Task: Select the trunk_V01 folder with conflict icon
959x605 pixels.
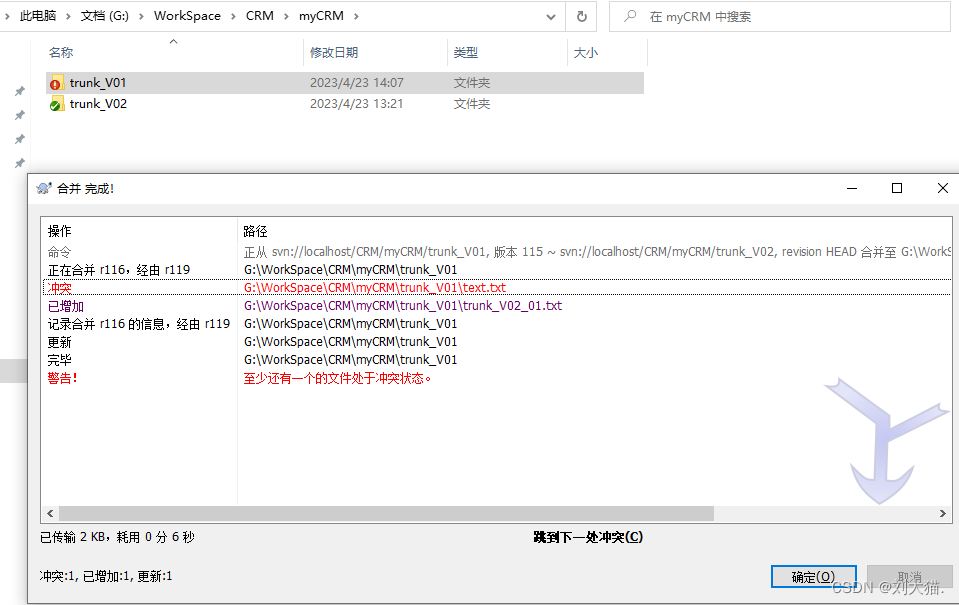Action: point(344,83)
